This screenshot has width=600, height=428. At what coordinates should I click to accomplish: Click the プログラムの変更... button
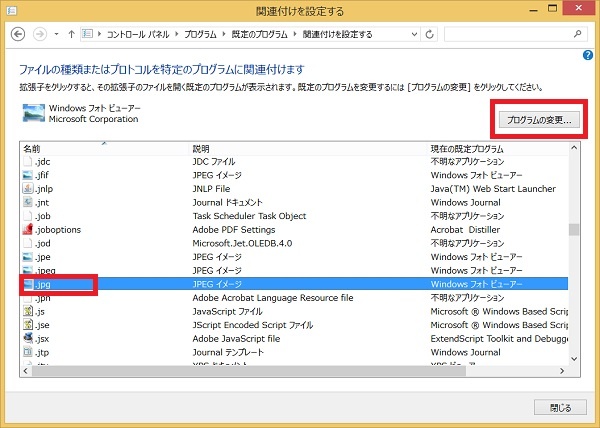(539, 120)
